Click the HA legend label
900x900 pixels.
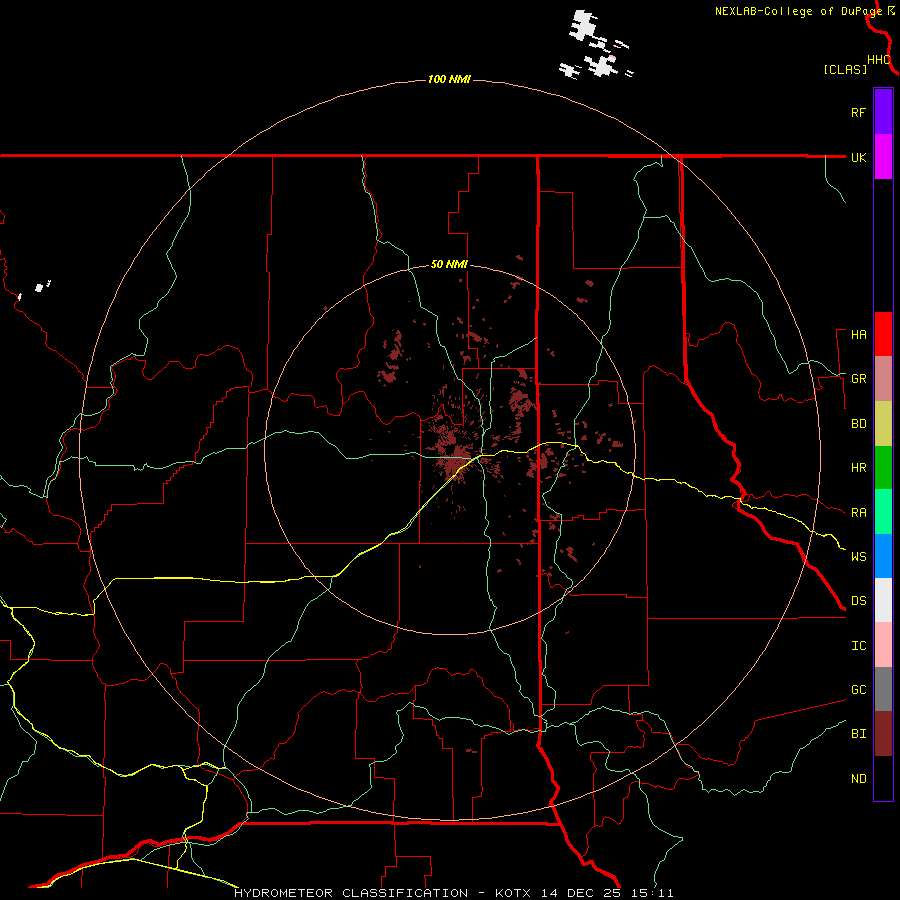[858, 335]
